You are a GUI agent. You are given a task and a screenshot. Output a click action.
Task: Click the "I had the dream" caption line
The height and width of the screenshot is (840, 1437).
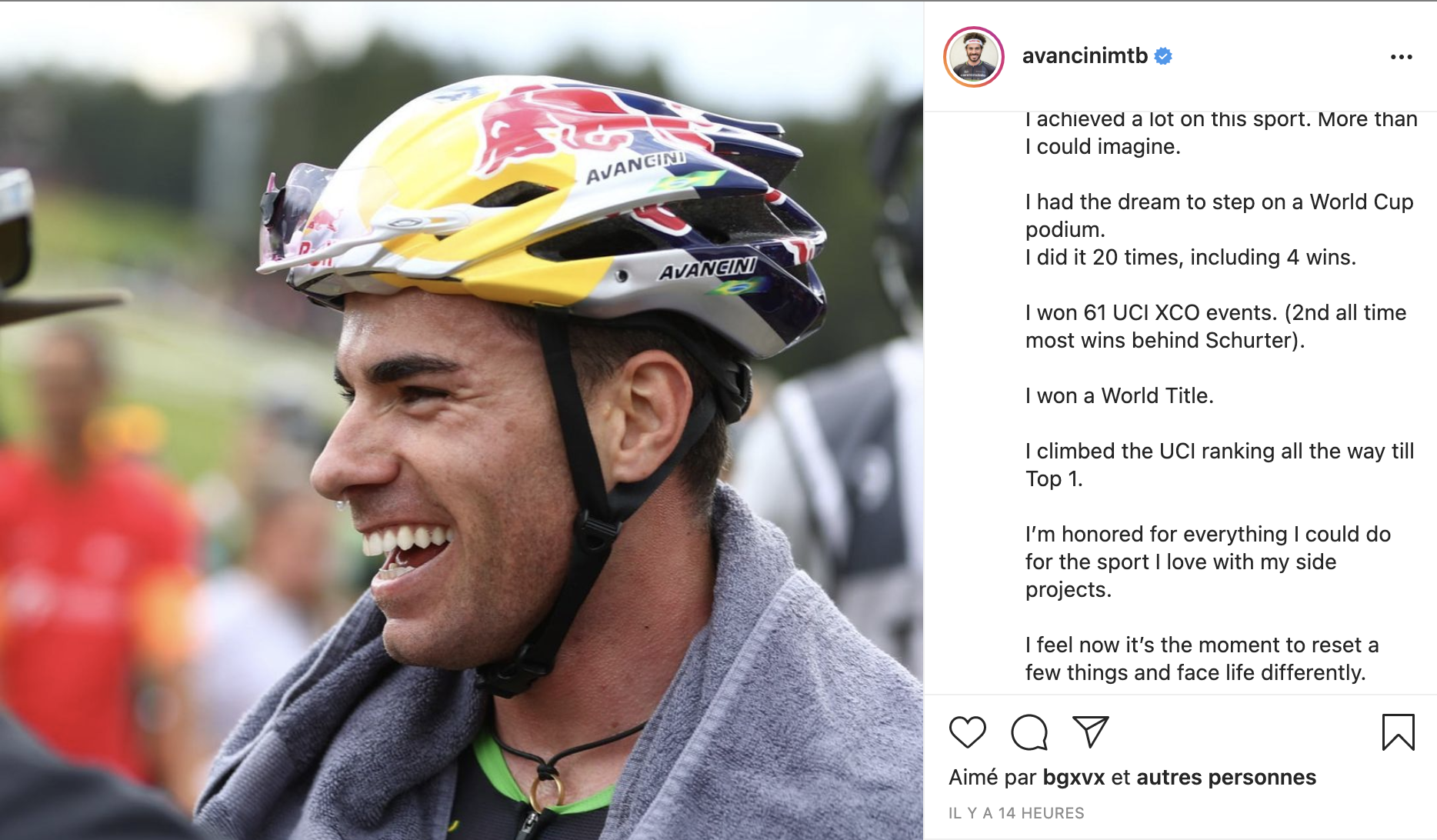[1219, 202]
